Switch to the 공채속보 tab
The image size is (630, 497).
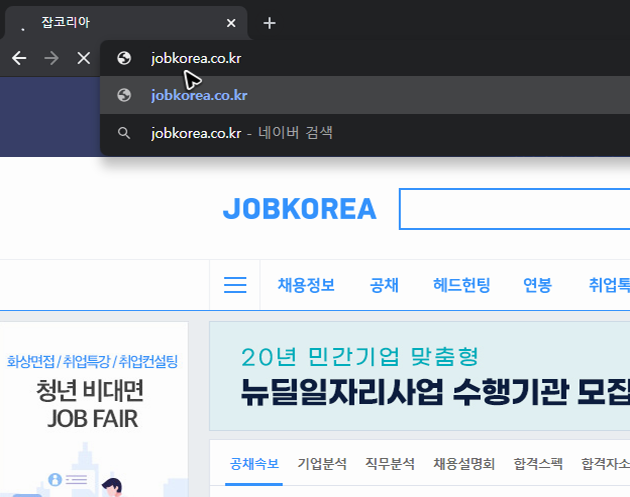254,464
